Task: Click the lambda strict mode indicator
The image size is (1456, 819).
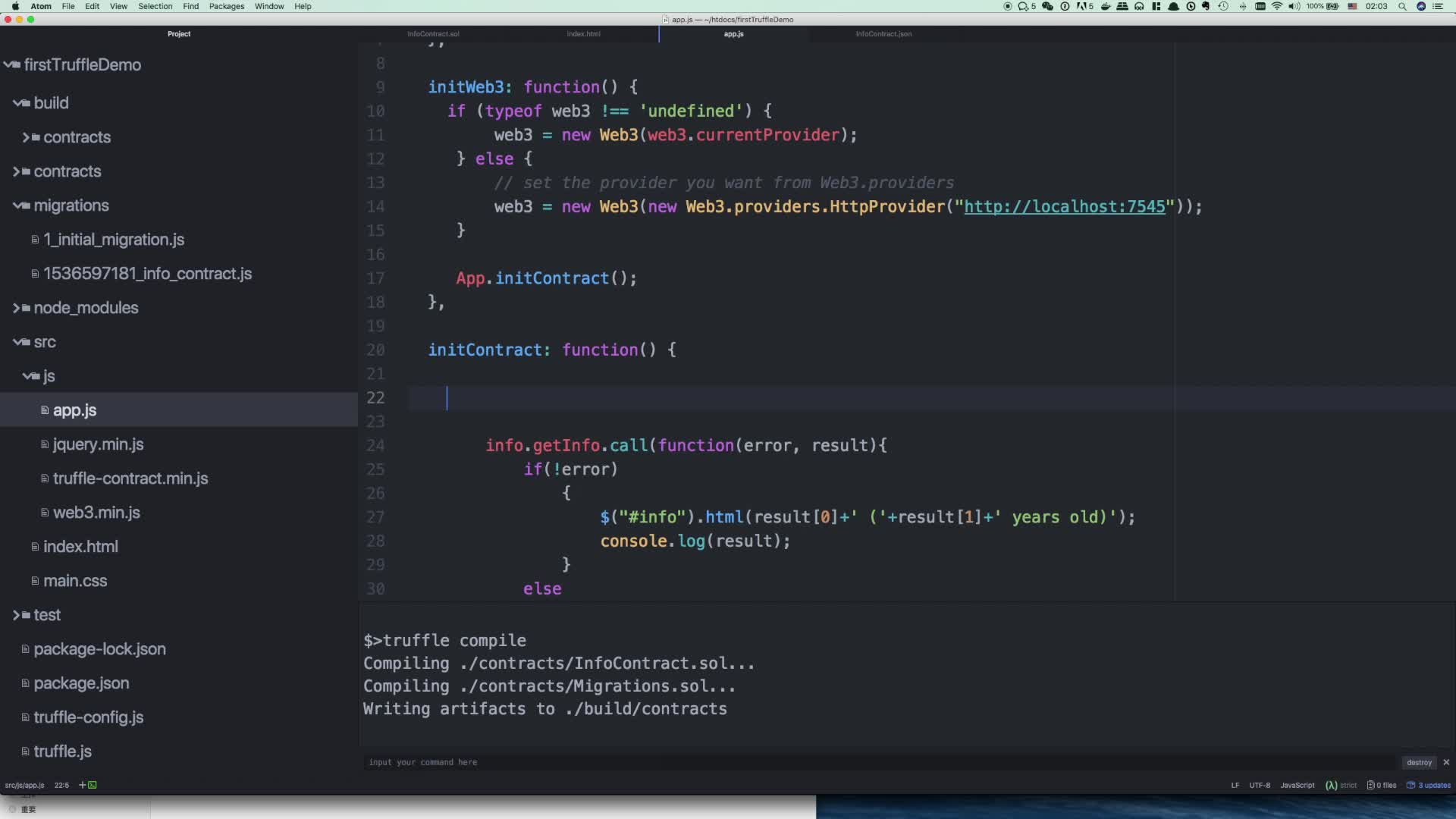Action: coord(1341,785)
